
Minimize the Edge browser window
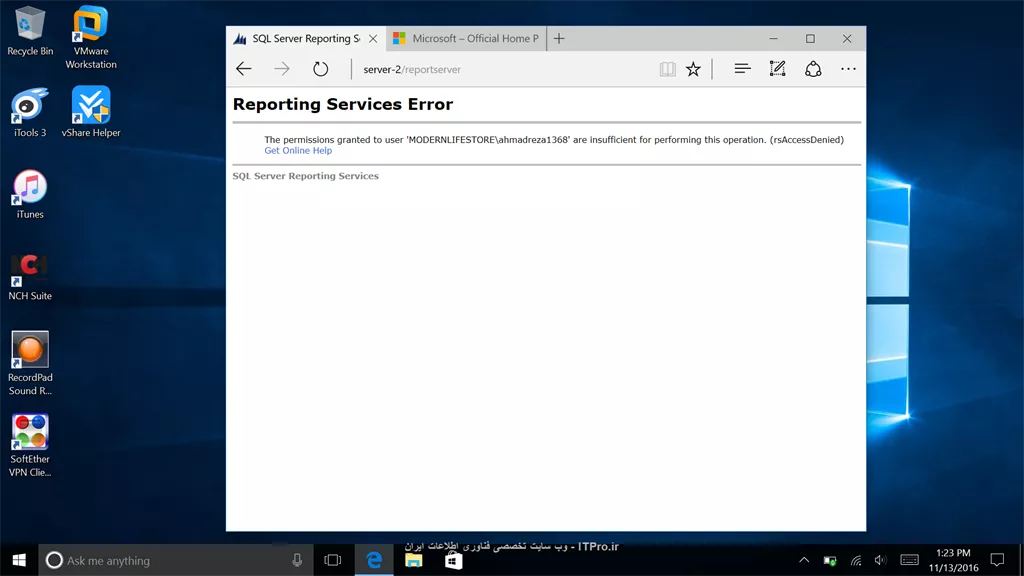pos(773,39)
